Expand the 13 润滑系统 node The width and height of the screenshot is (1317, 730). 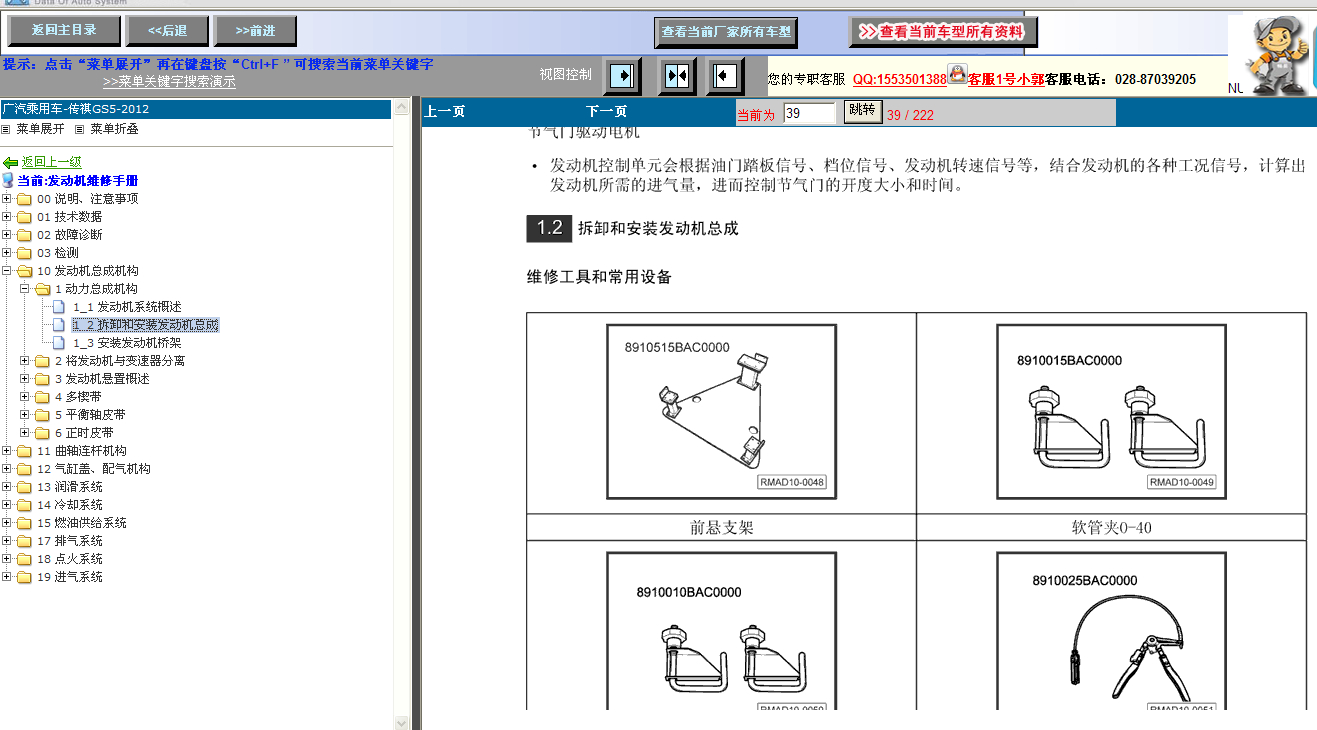coord(7,486)
